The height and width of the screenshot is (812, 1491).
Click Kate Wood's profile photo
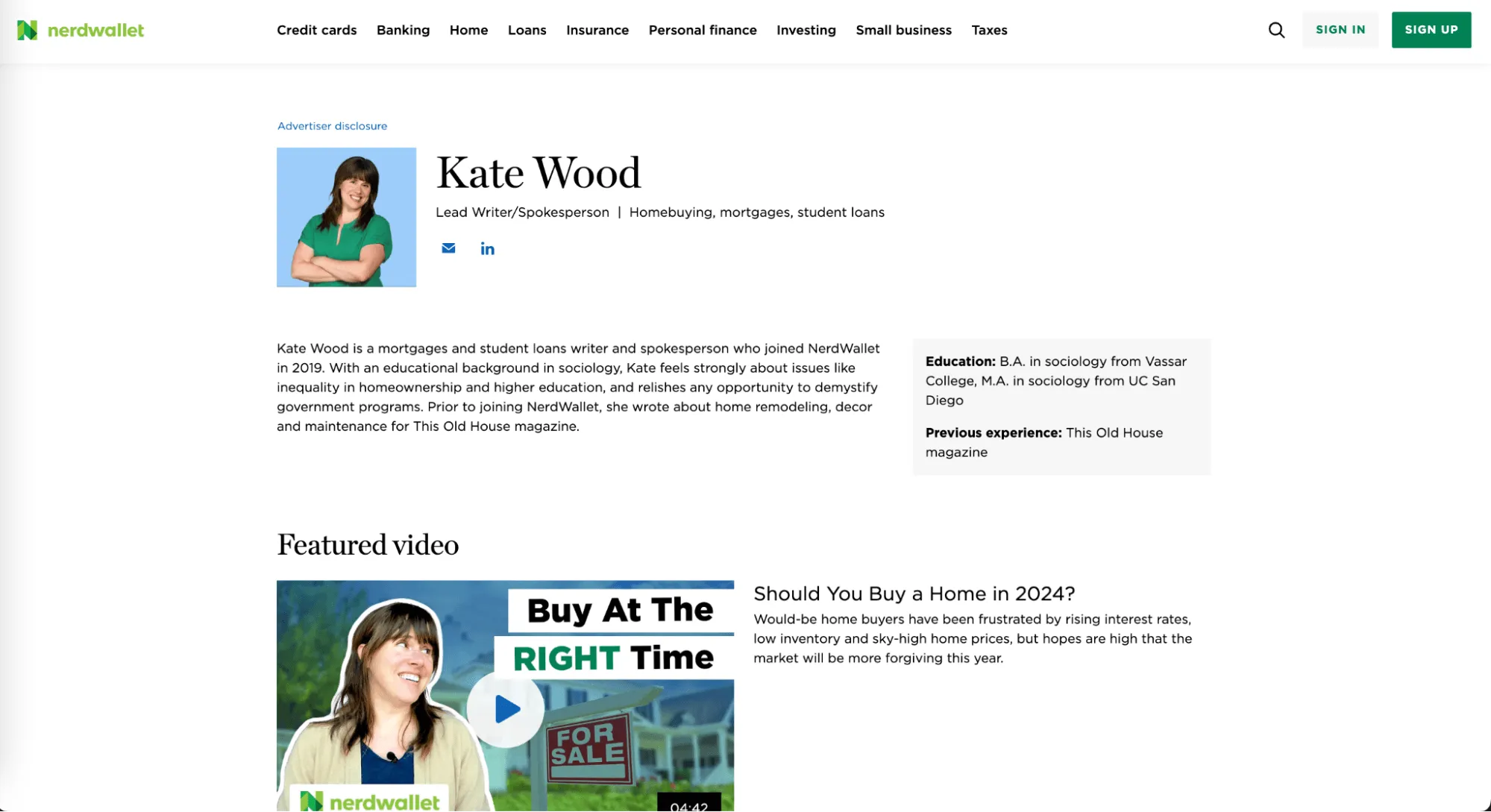click(x=346, y=217)
